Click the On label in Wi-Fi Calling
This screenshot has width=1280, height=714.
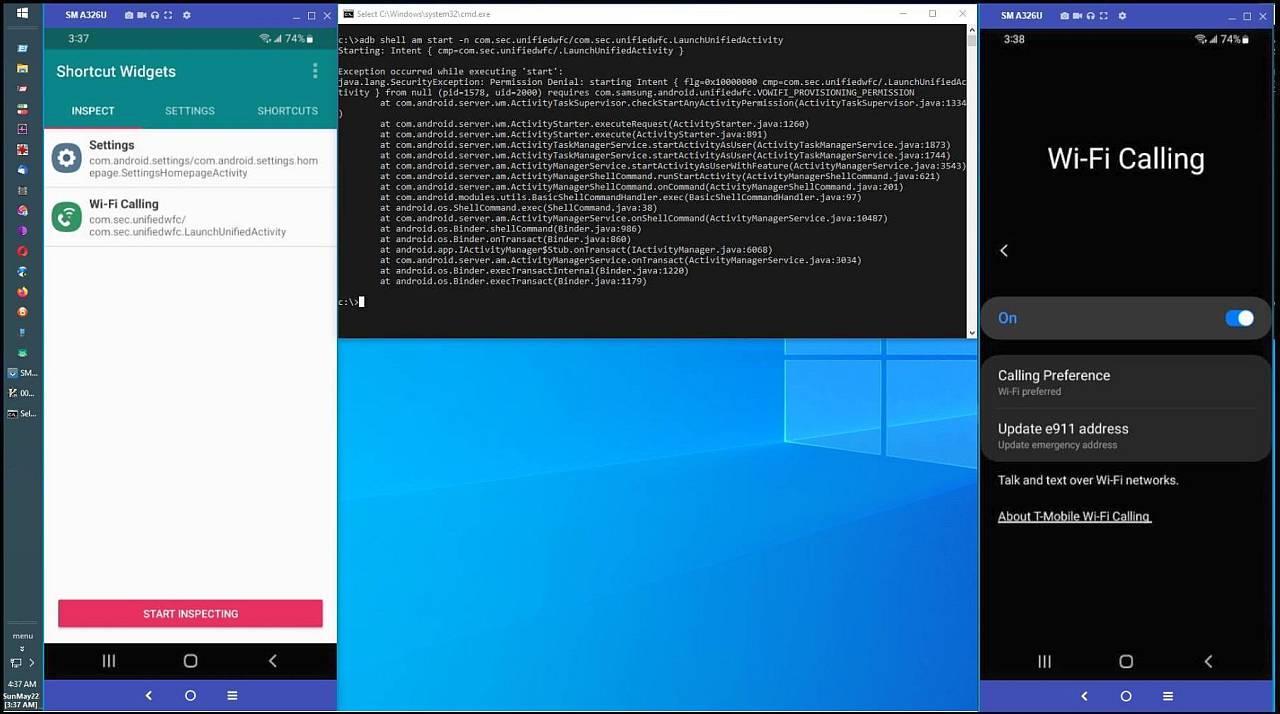pos(1007,318)
